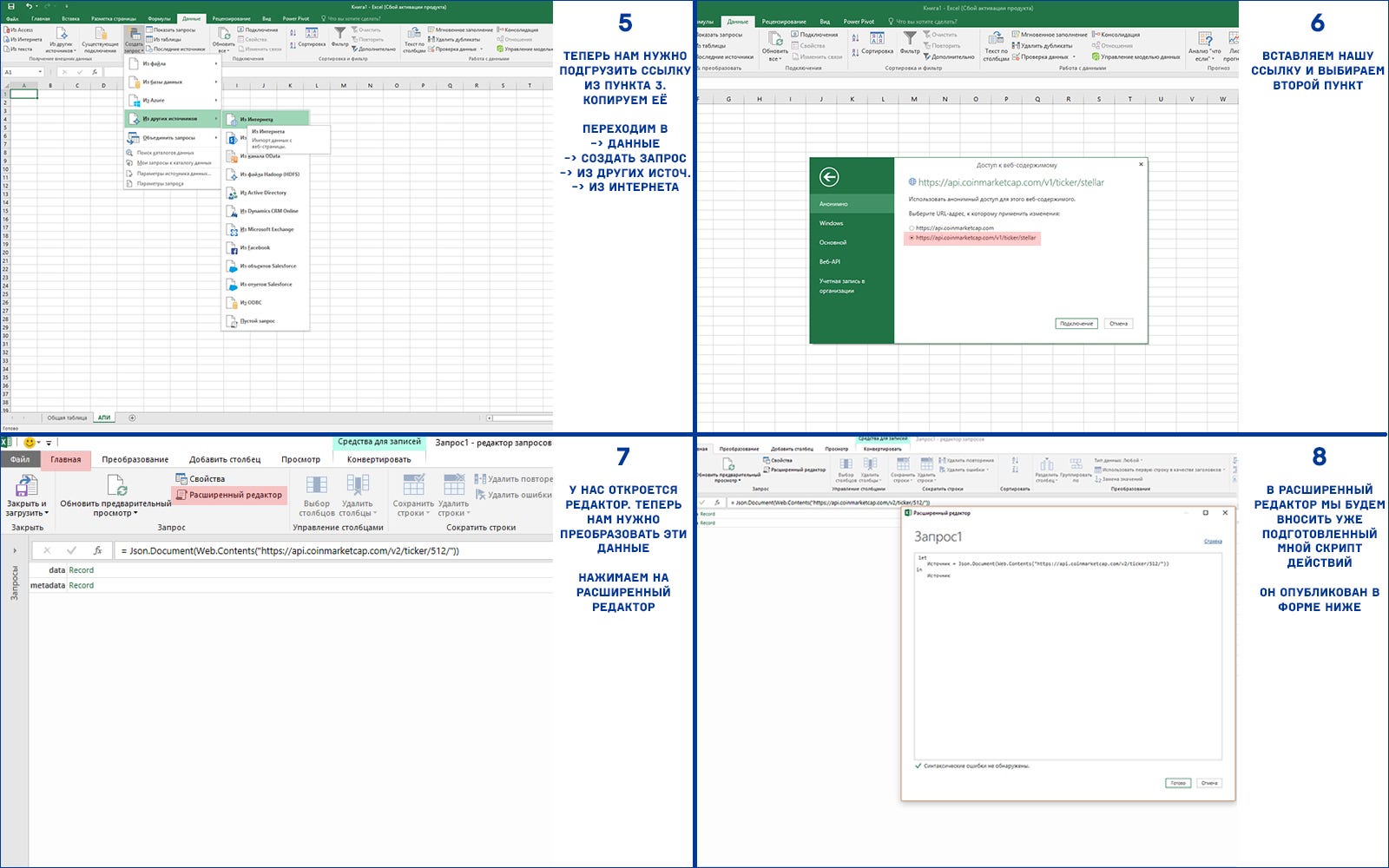The image size is (1389, 868).
Task: Click 'Удалить повторения' in step 7 ribbon
Action: [513, 479]
